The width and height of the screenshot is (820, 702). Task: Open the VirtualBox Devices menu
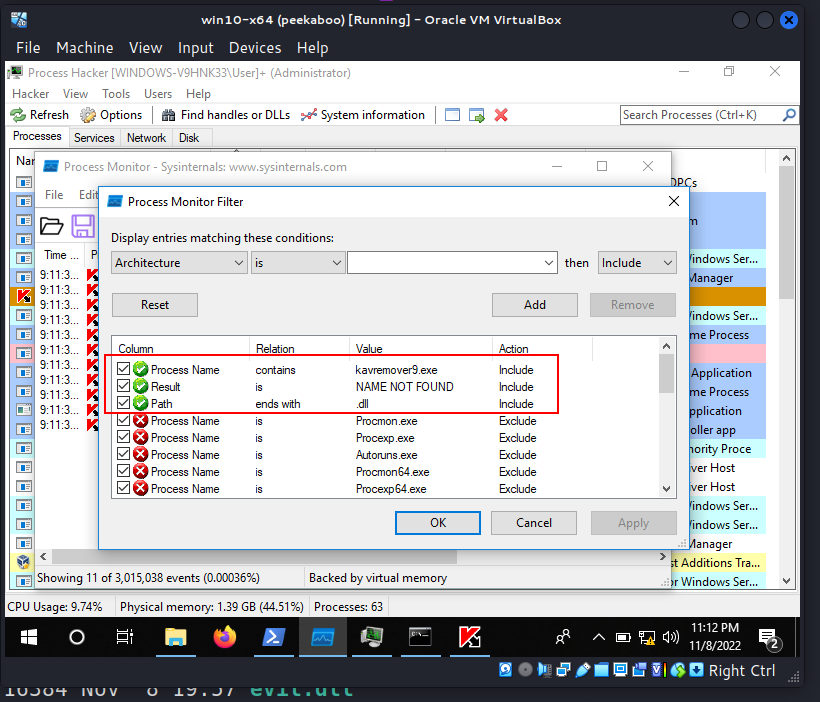(x=255, y=48)
